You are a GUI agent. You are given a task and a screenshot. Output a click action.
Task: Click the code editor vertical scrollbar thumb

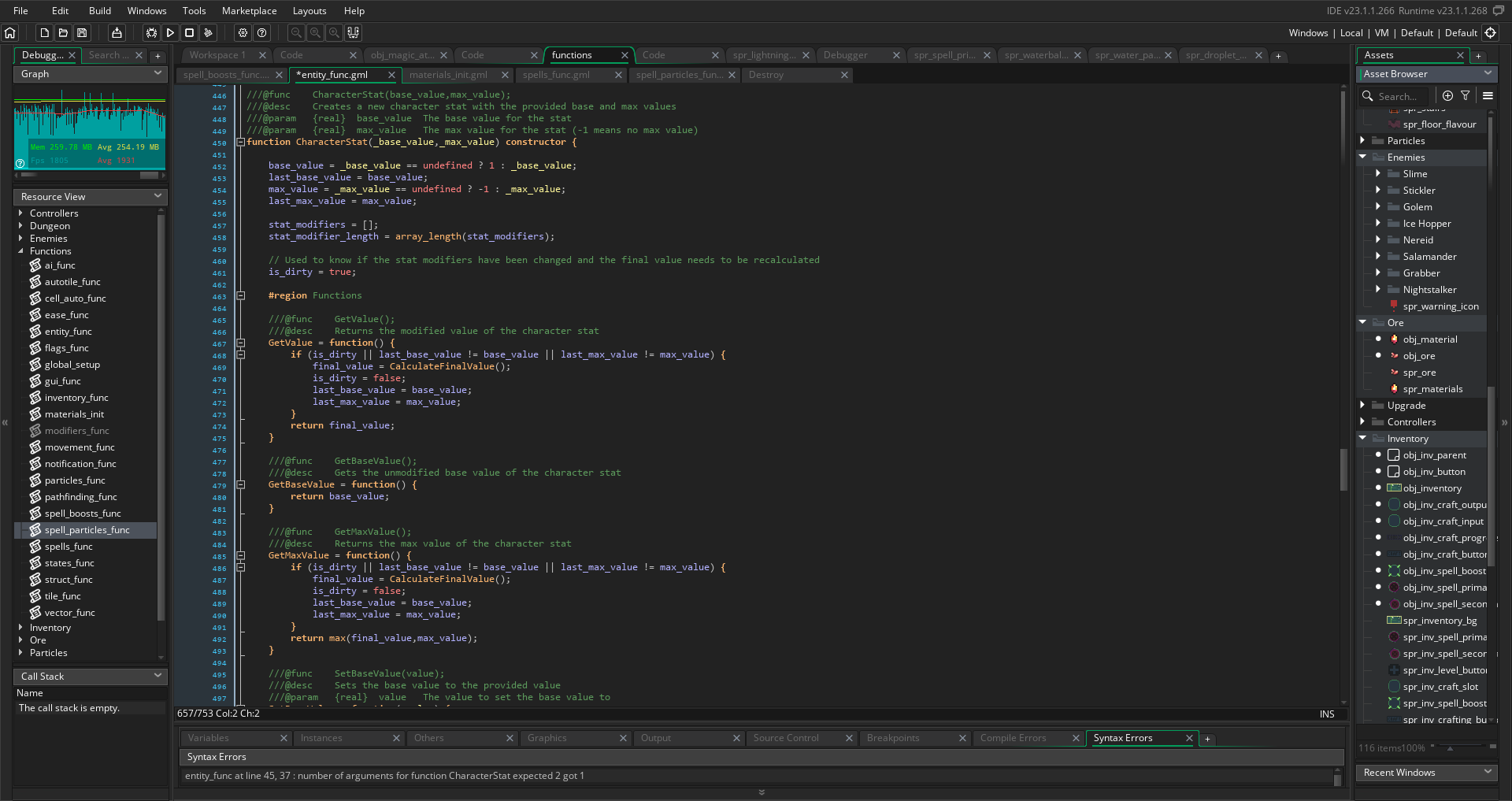(1343, 469)
